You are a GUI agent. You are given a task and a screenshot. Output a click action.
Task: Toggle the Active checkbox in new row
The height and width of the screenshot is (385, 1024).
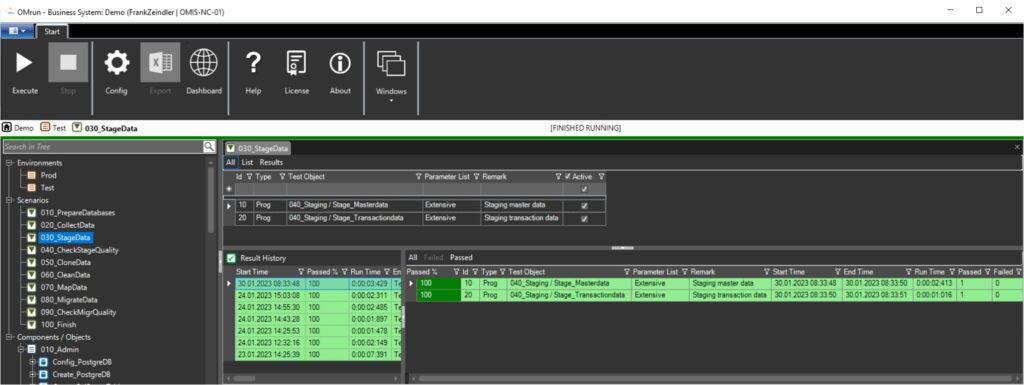(584, 189)
